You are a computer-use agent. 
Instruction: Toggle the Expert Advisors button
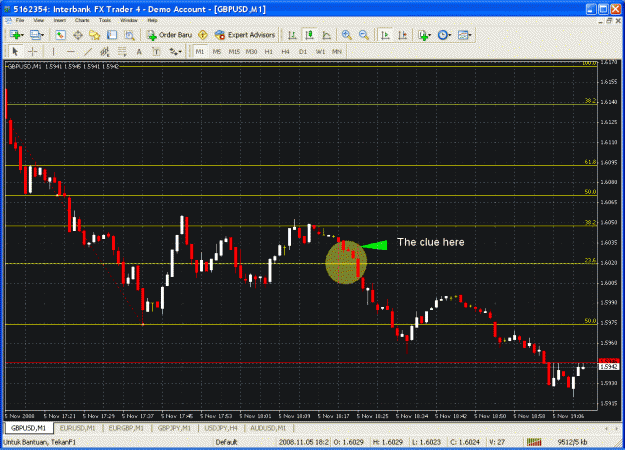245,35
